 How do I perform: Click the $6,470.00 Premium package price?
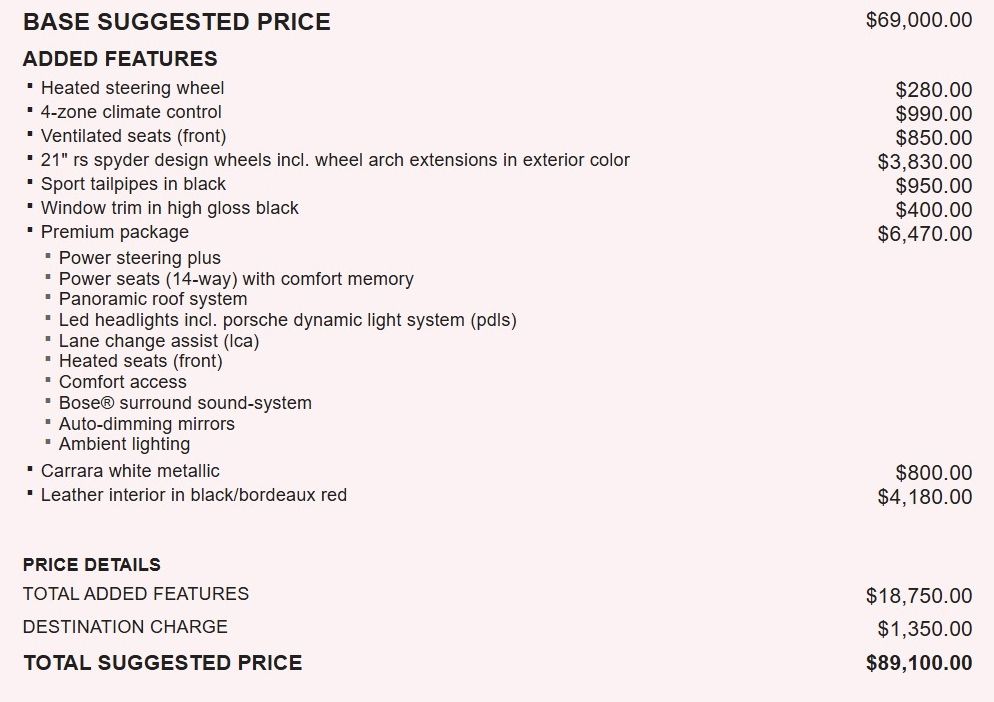(x=924, y=234)
